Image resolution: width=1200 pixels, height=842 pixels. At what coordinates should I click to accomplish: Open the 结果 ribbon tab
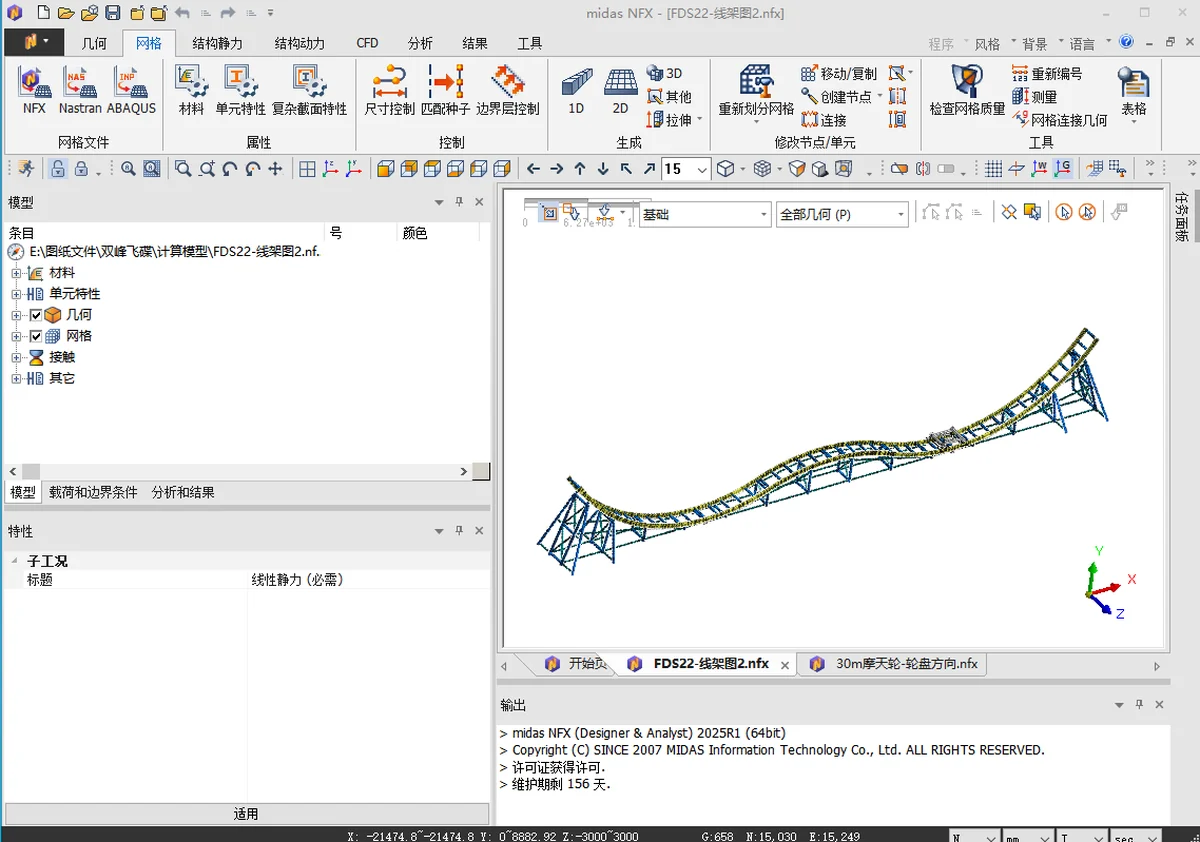475,43
